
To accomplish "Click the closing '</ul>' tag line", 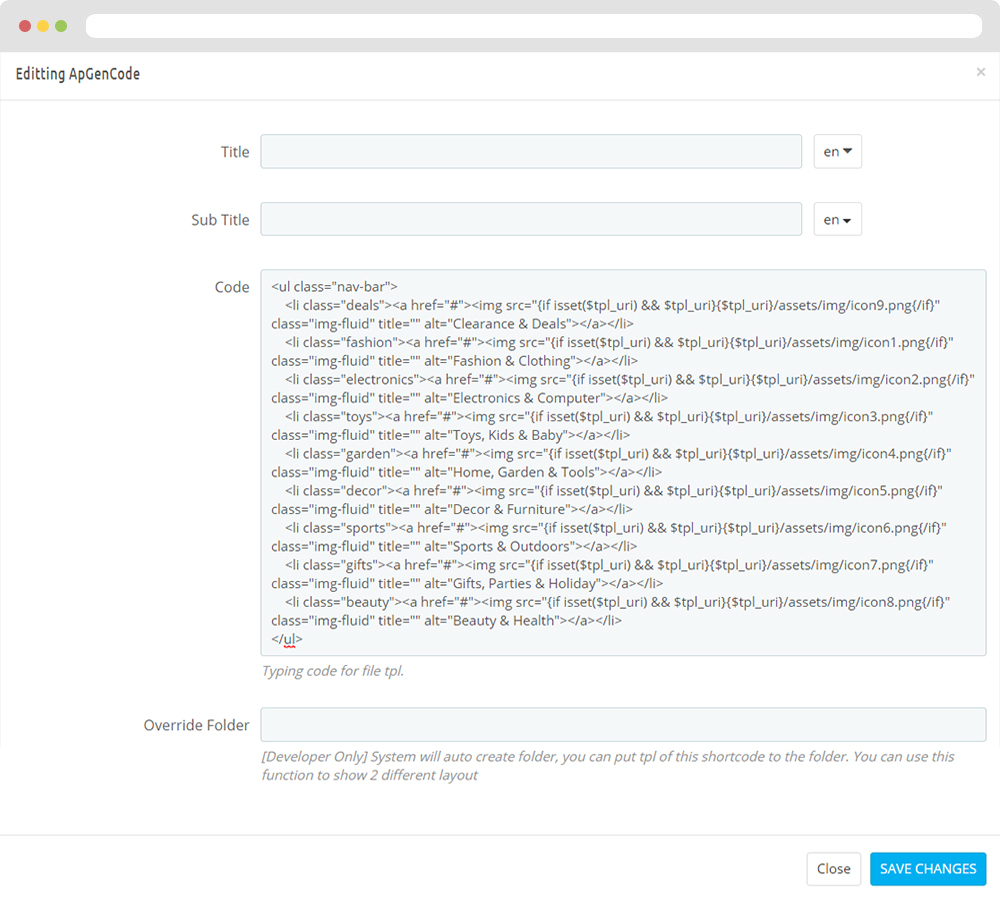I will [287, 638].
